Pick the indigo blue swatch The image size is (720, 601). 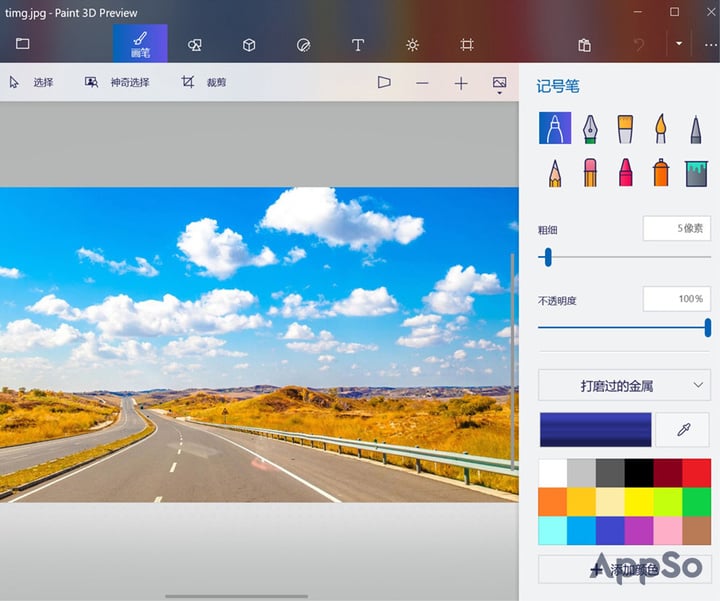(610, 531)
